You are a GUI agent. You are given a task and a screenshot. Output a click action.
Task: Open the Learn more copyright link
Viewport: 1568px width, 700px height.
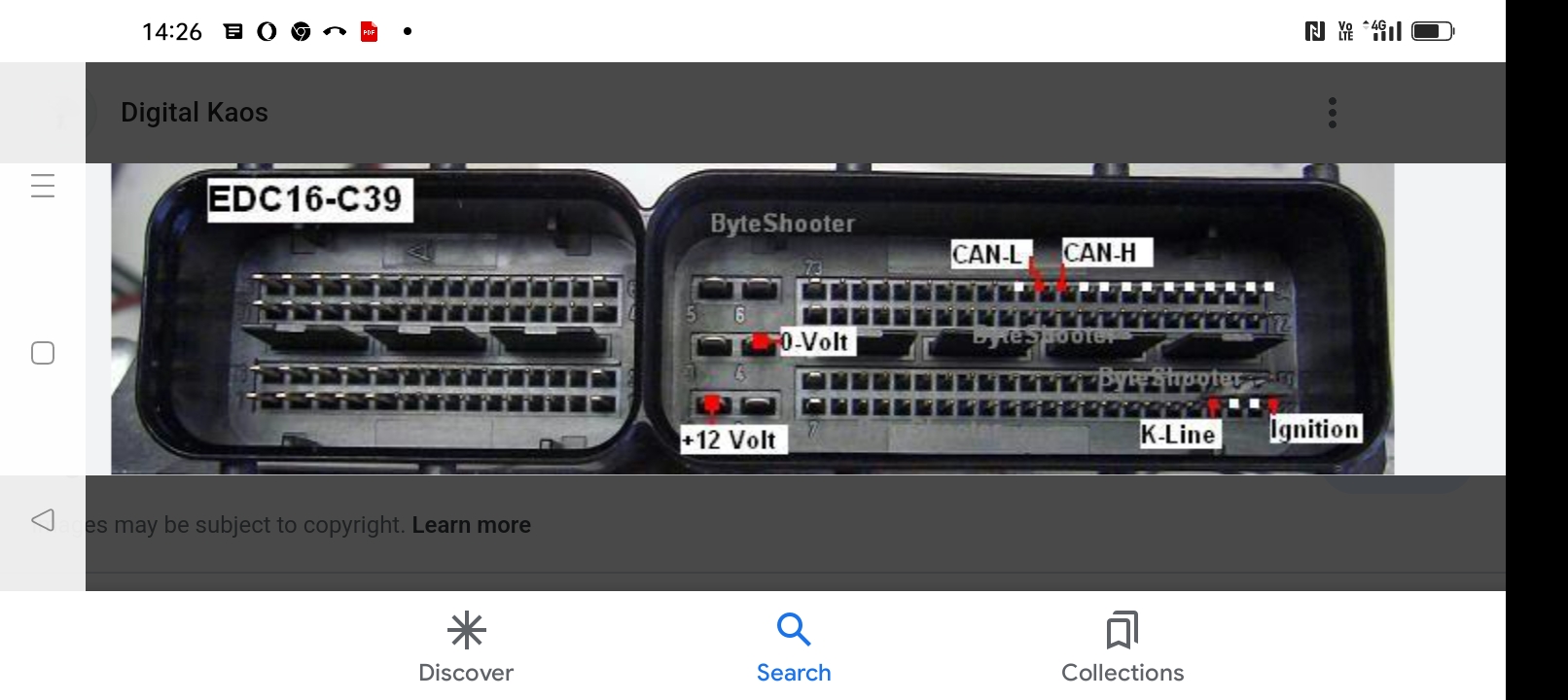[472, 525]
